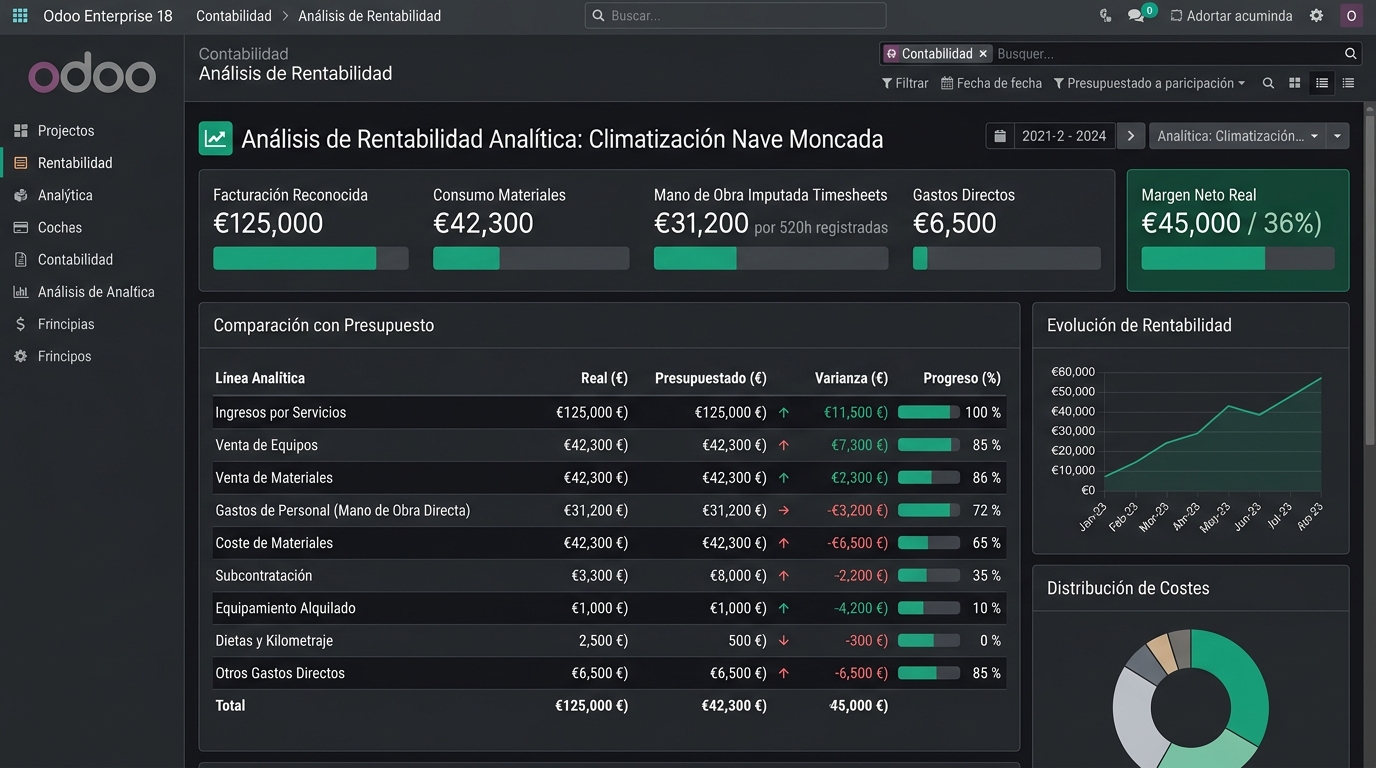
Task: Switch to the kanban grid view icon
Action: point(1295,83)
